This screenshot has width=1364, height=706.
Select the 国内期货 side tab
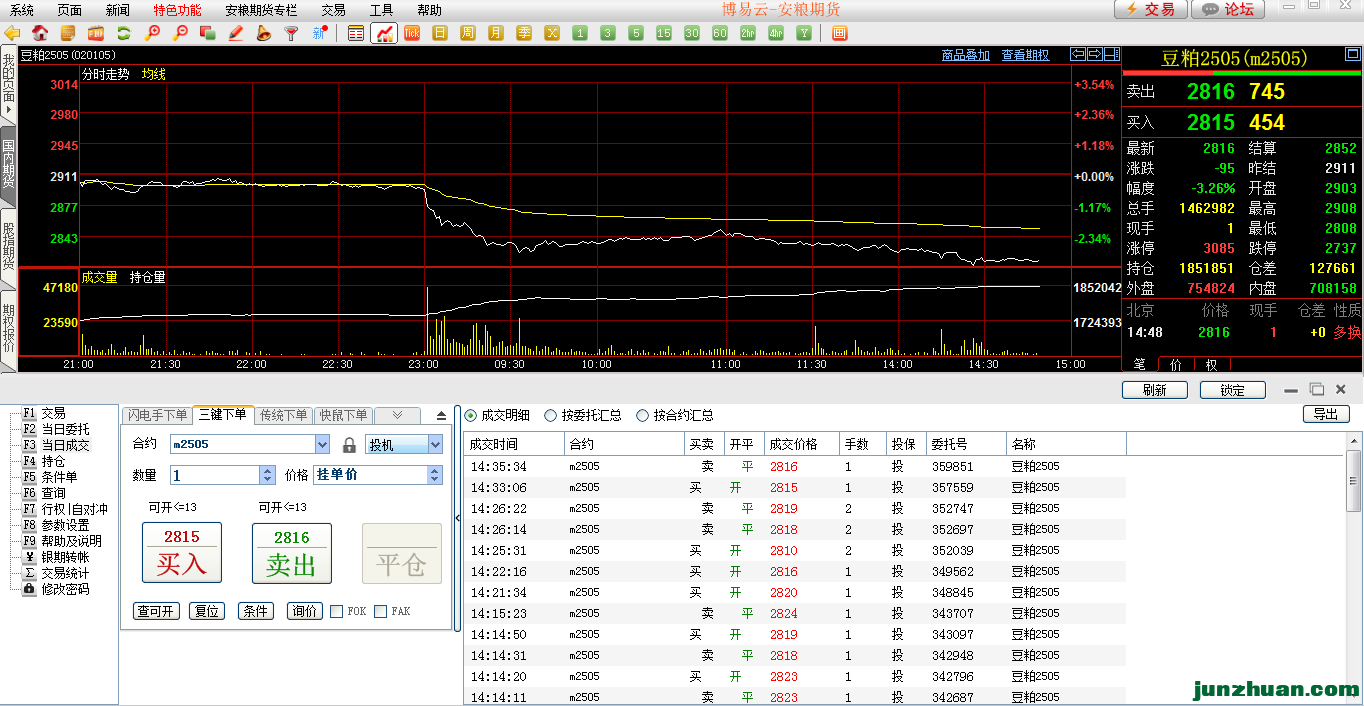[8, 165]
